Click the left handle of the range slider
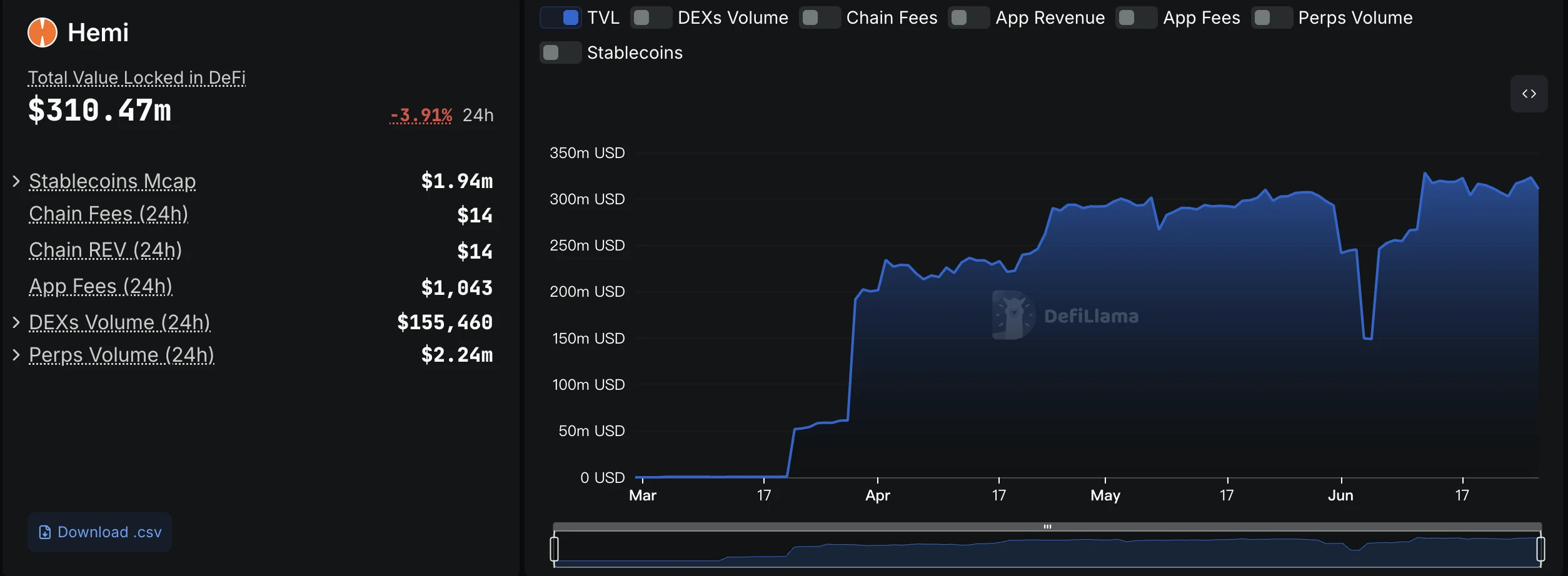The width and height of the screenshot is (1568, 576). tap(554, 549)
